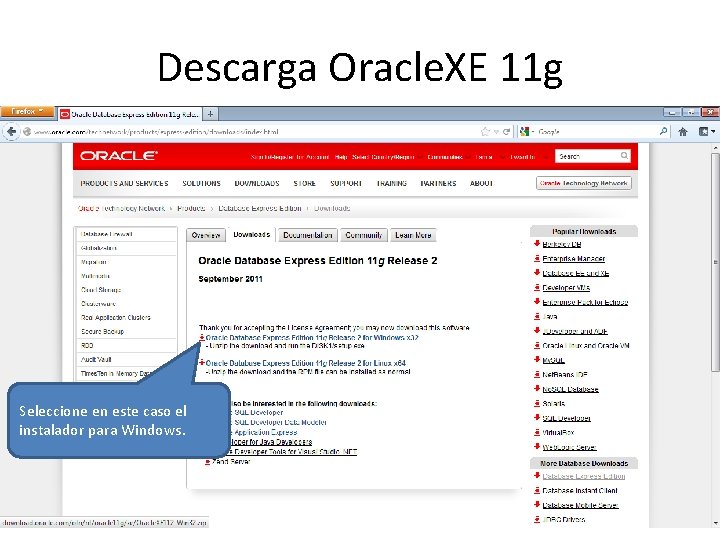Image resolution: width=720 pixels, height=540 pixels.
Task: Open the Products and Services menu
Action: 124,183
